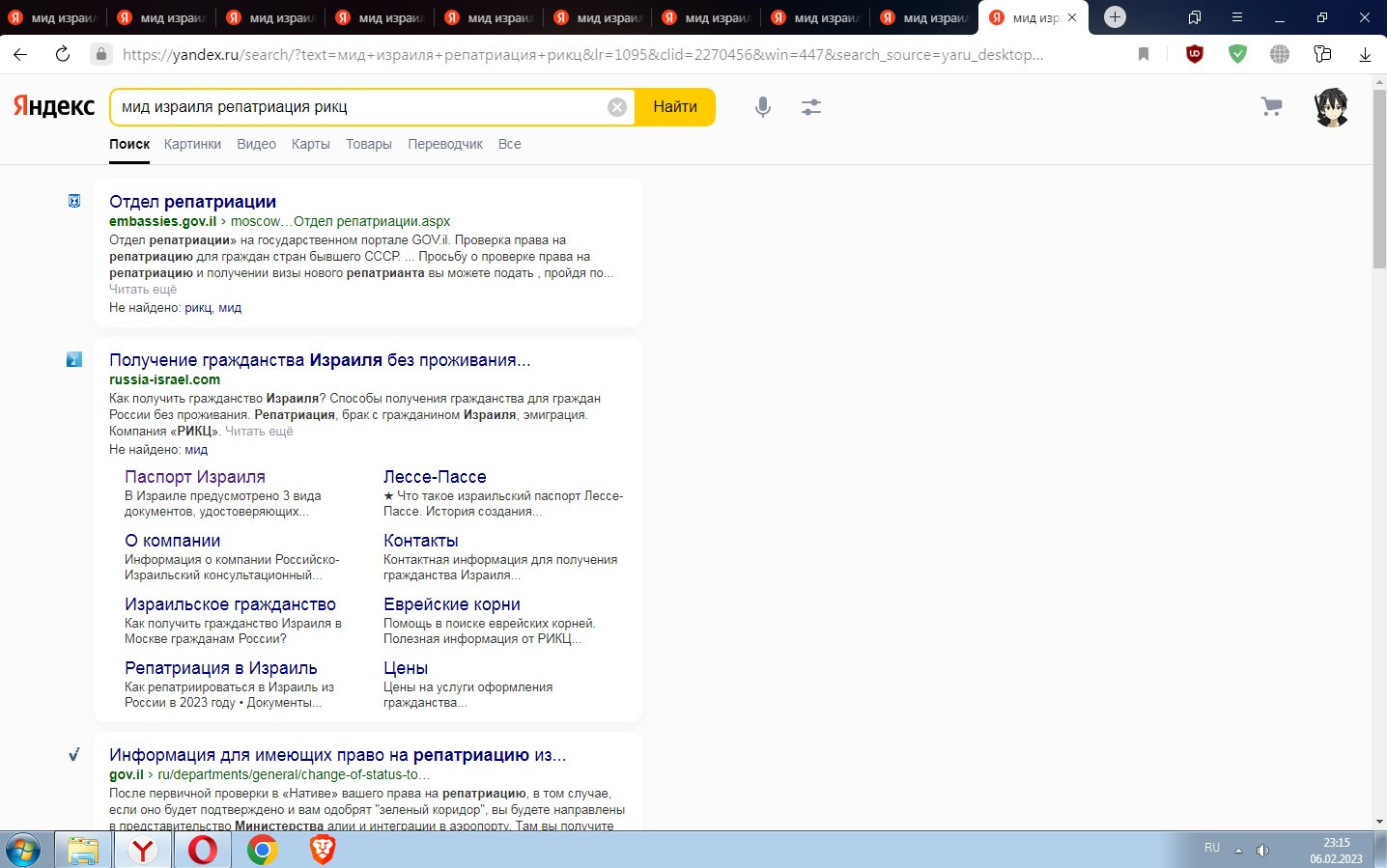Click the browser address bar URL

(x=582, y=54)
